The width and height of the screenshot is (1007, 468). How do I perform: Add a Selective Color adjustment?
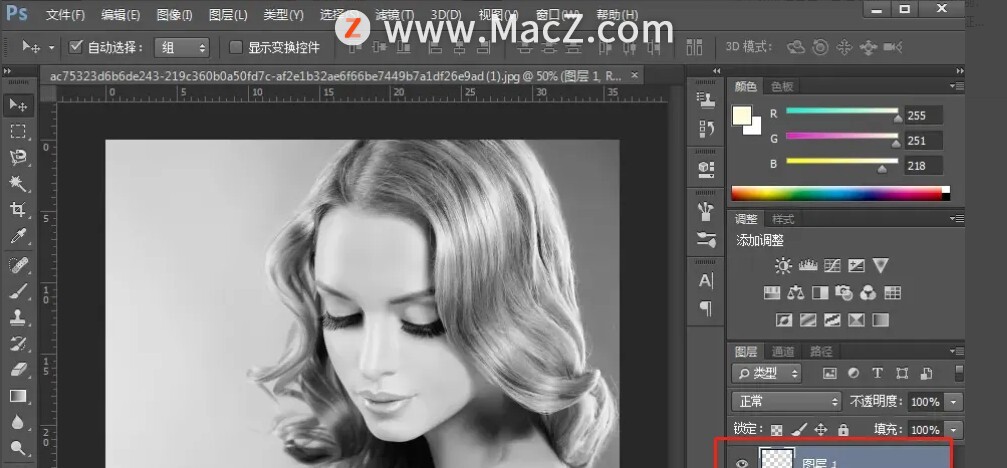856,320
